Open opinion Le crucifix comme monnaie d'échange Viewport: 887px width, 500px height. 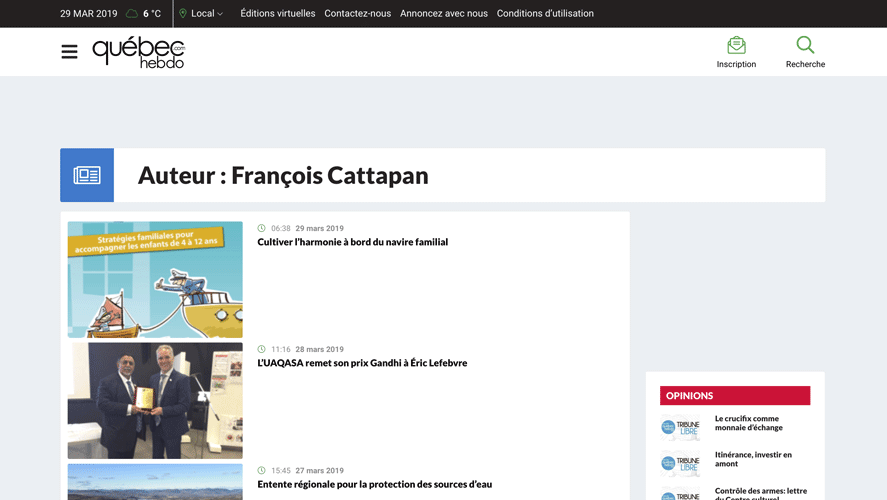click(x=749, y=423)
